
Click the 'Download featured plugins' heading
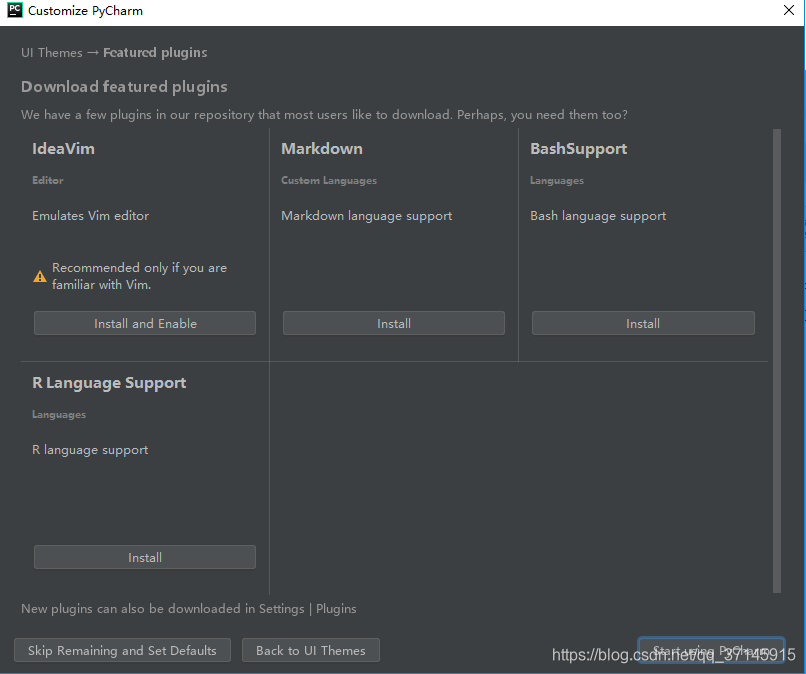pos(124,87)
